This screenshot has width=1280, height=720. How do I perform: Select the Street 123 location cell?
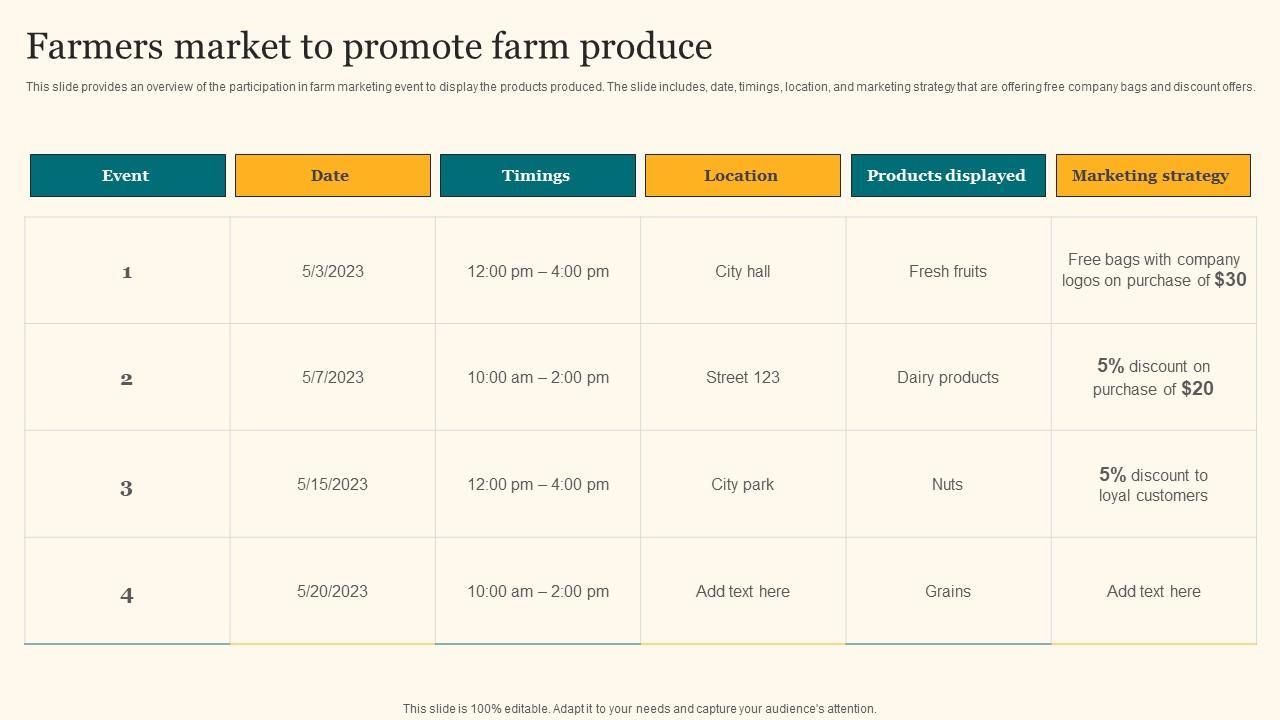pyautogui.click(x=743, y=377)
